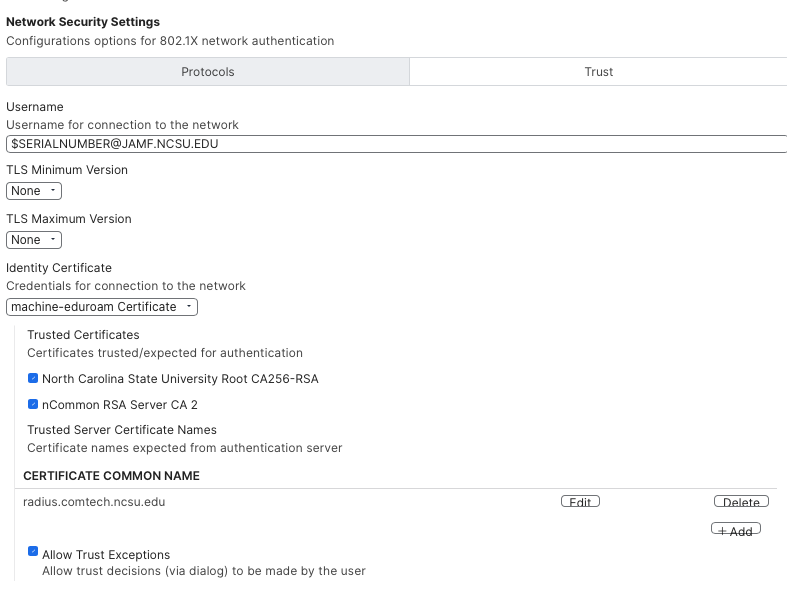Select the radius.comtech.ncsu.edu row text
This screenshot has height=596, width=787.
coord(94,502)
